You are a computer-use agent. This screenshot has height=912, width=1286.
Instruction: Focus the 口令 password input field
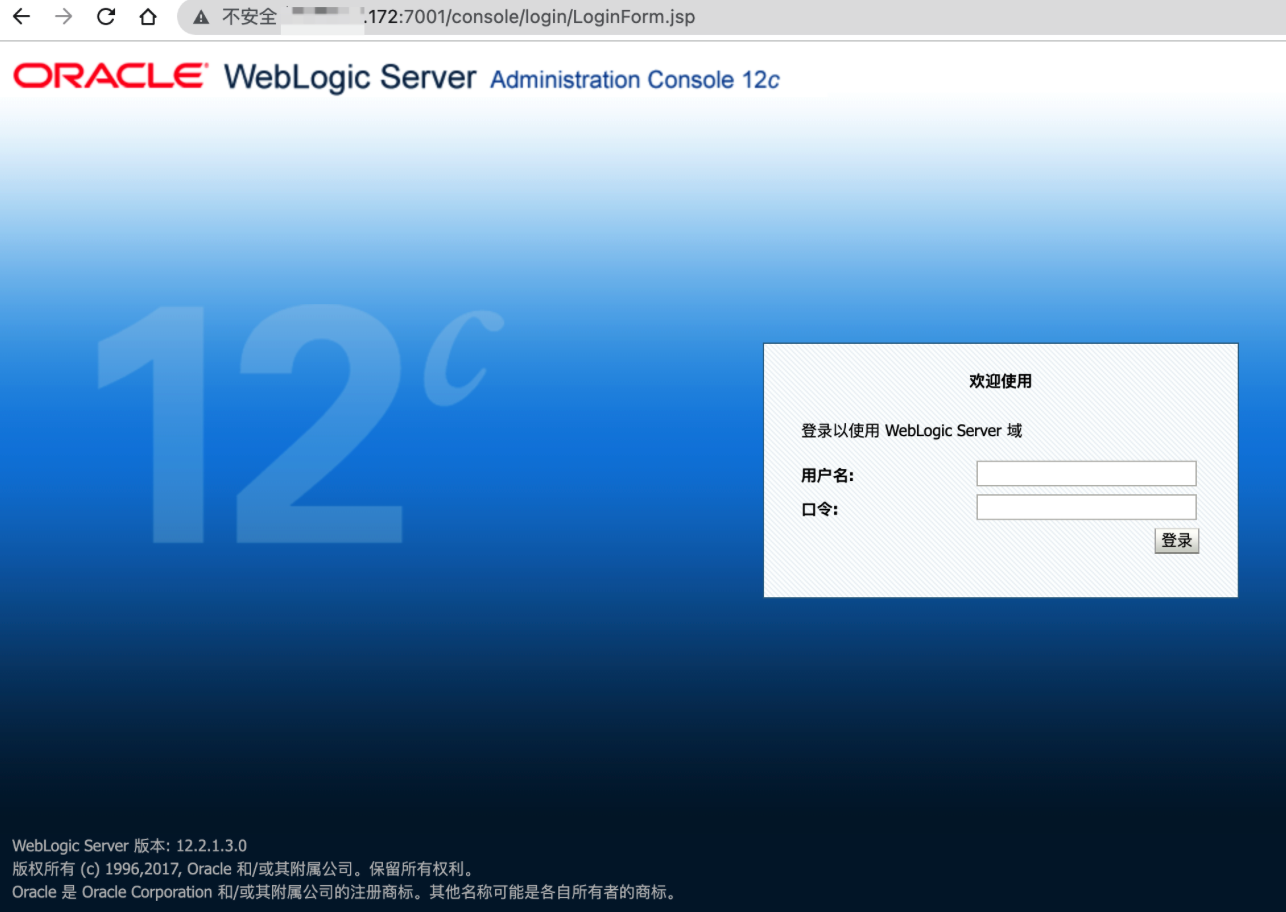pyautogui.click(x=1086, y=507)
